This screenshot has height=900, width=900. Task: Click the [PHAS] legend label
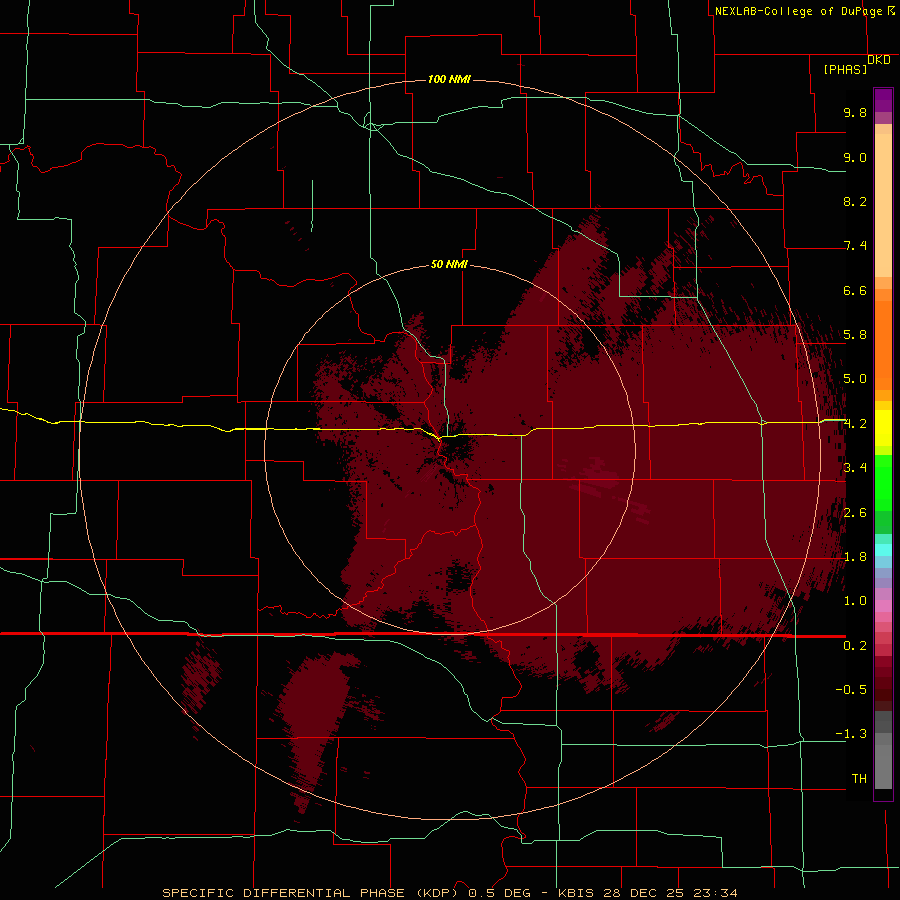coord(845,70)
